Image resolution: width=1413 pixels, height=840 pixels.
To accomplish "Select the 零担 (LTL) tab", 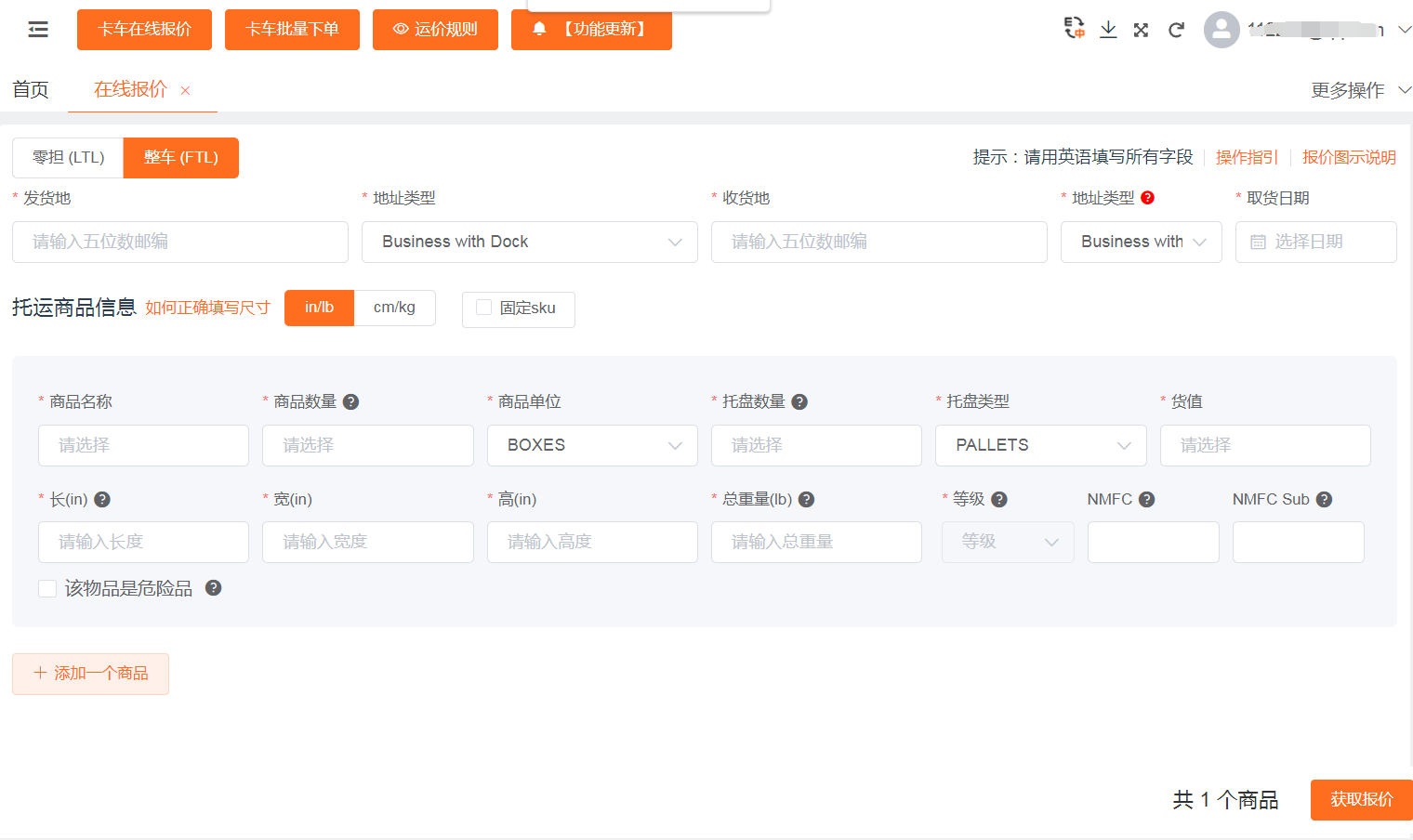I will pos(68,158).
